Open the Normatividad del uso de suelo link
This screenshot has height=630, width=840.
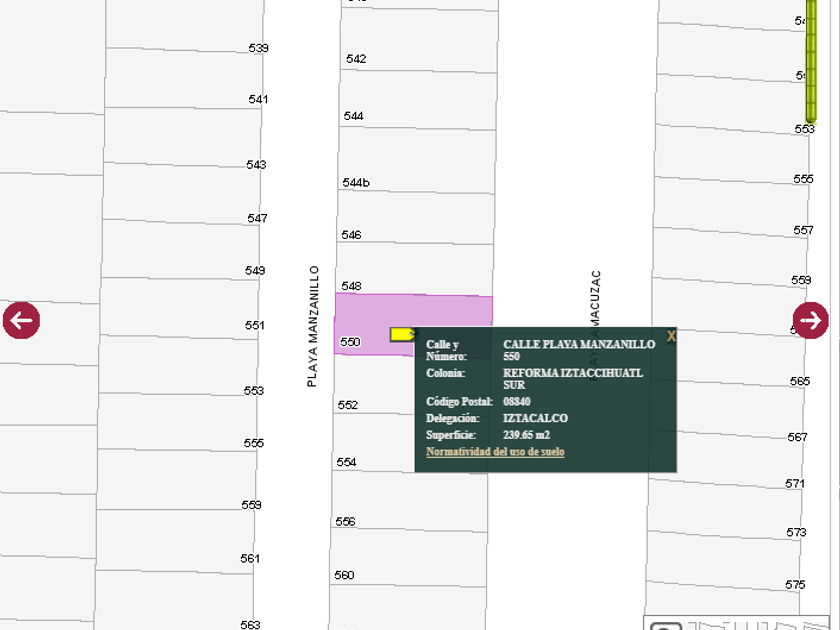(495, 452)
